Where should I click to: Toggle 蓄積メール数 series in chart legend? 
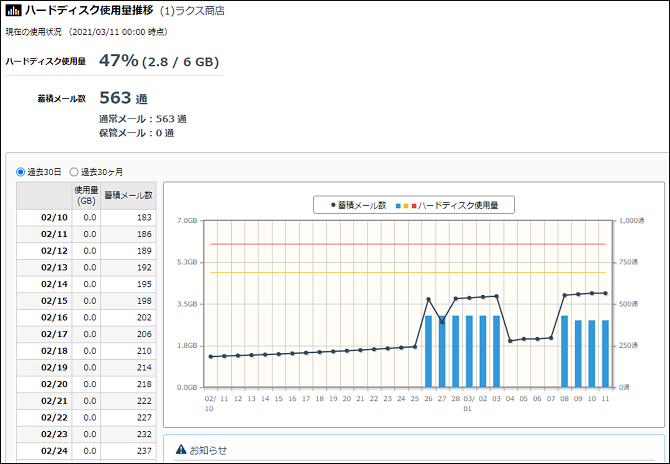coord(359,206)
